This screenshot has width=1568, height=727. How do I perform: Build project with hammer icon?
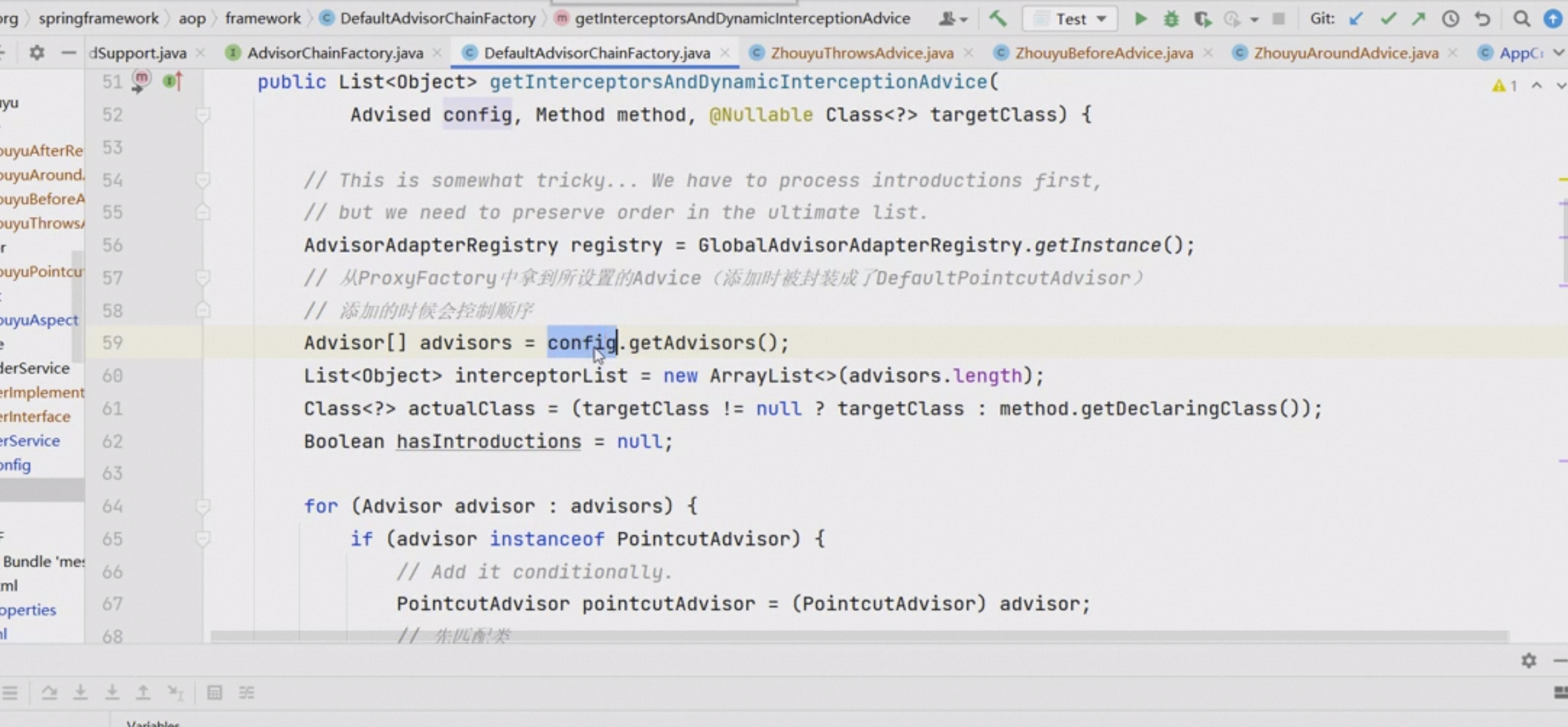pyautogui.click(x=998, y=19)
